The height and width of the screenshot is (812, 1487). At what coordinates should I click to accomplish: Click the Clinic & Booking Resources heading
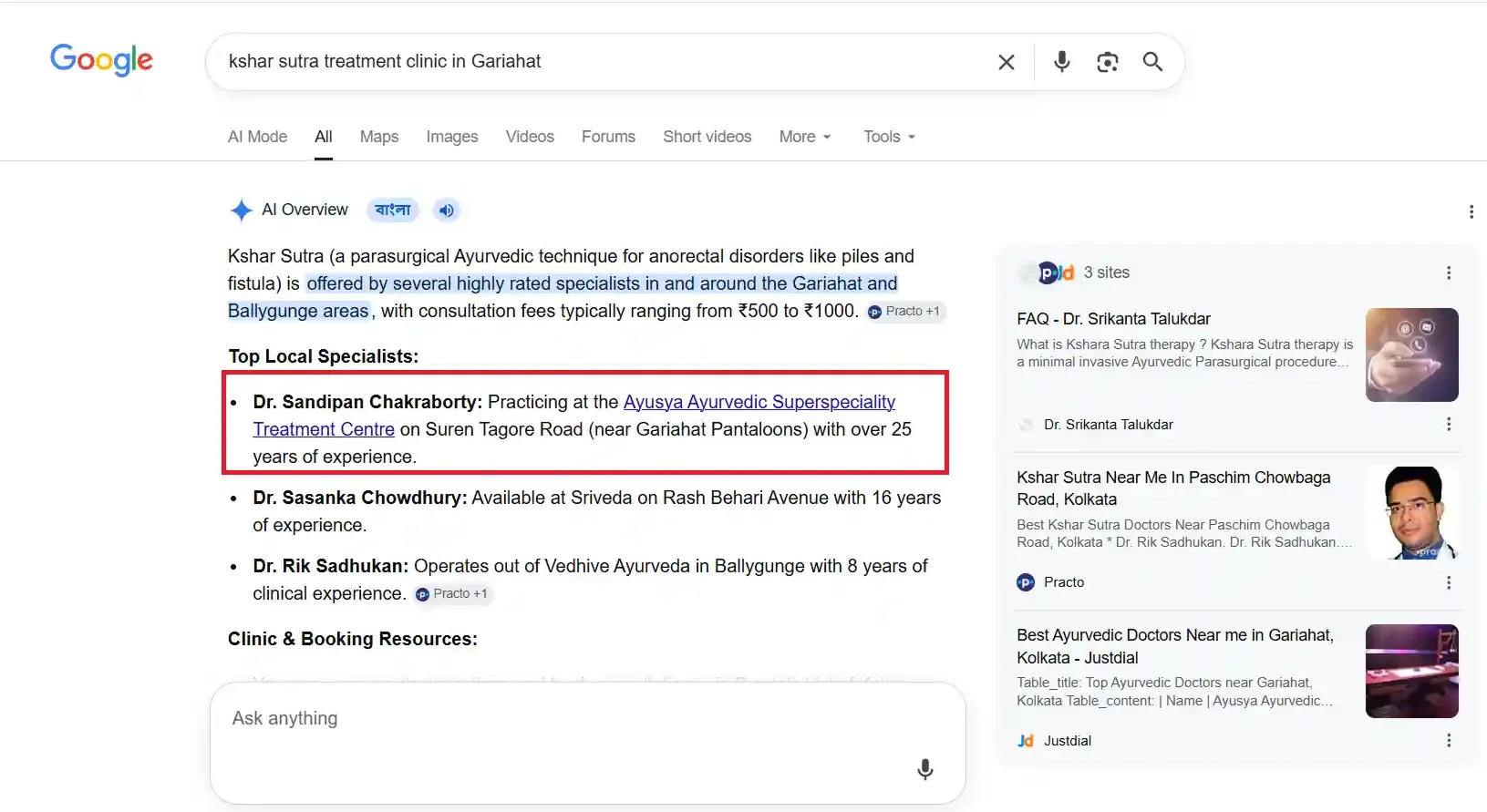353,639
